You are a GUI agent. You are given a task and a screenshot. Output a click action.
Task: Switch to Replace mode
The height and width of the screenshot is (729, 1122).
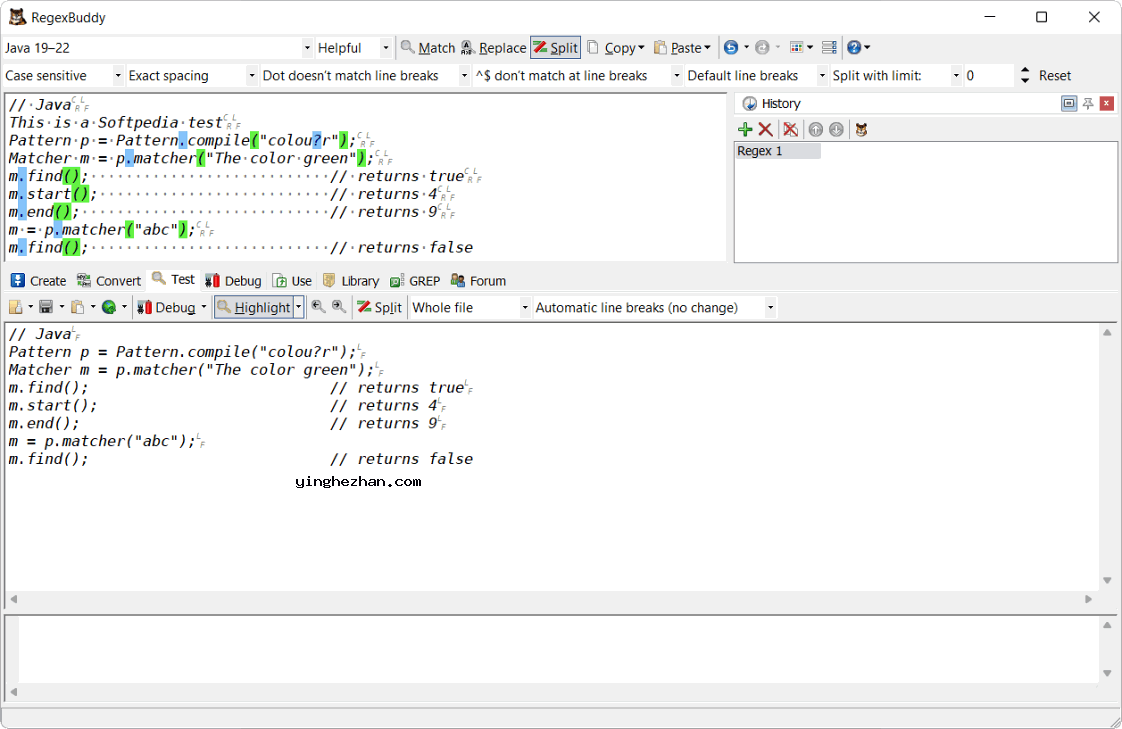494,48
